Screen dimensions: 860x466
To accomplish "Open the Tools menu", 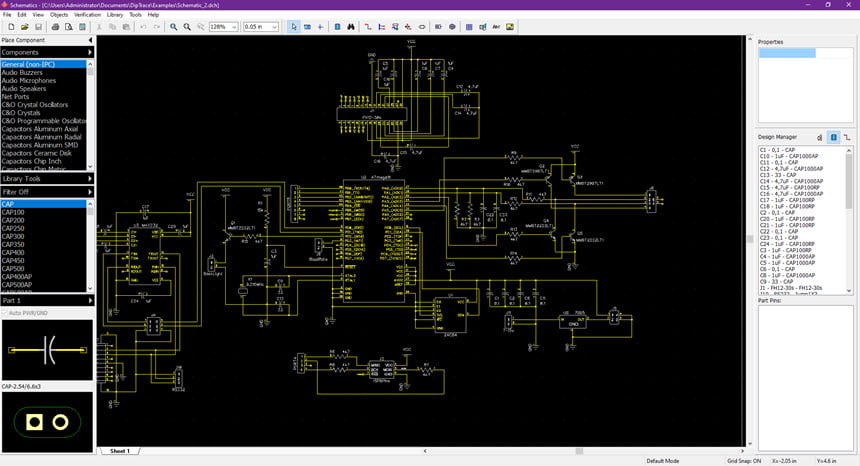I will pyautogui.click(x=135, y=15).
